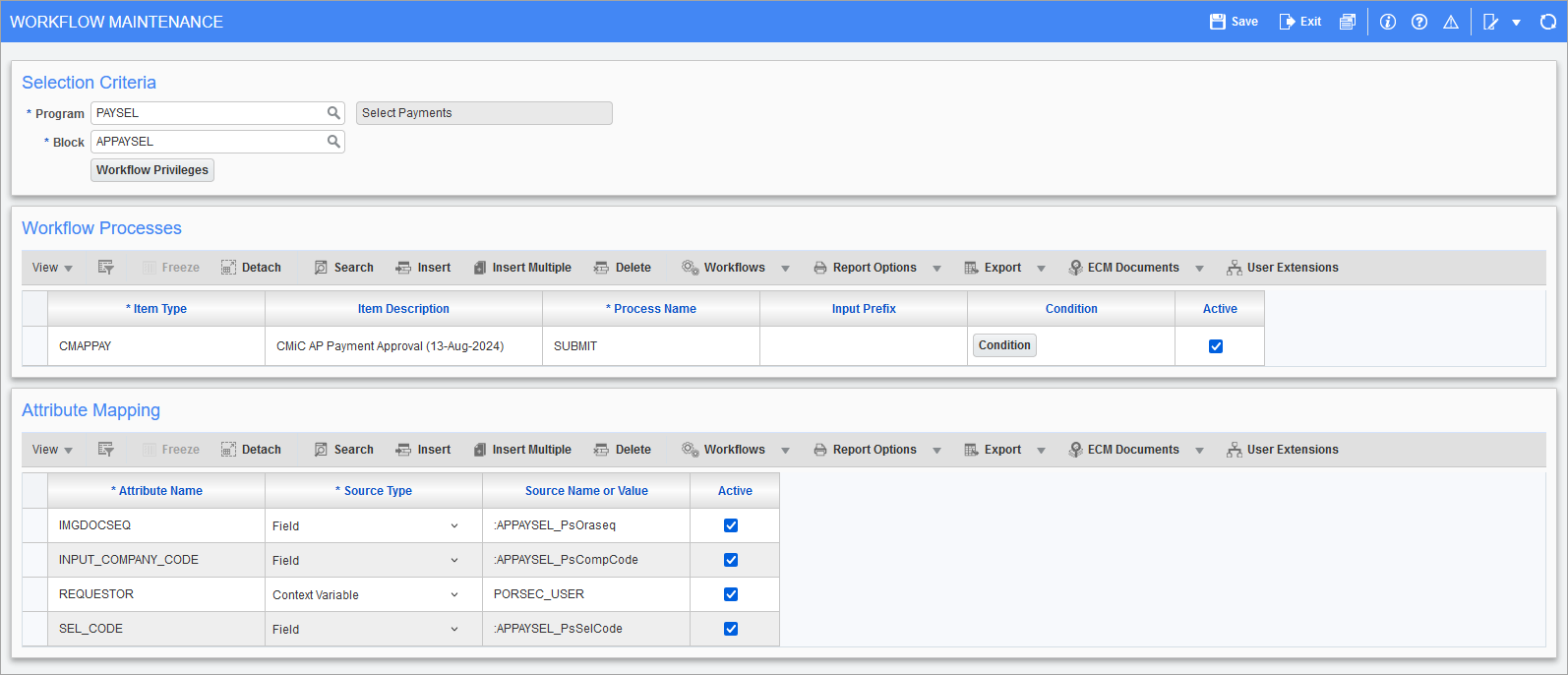Click Insert in Attribute Mapping toolbar
Screen dimensions: 1568x675
point(423,450)
